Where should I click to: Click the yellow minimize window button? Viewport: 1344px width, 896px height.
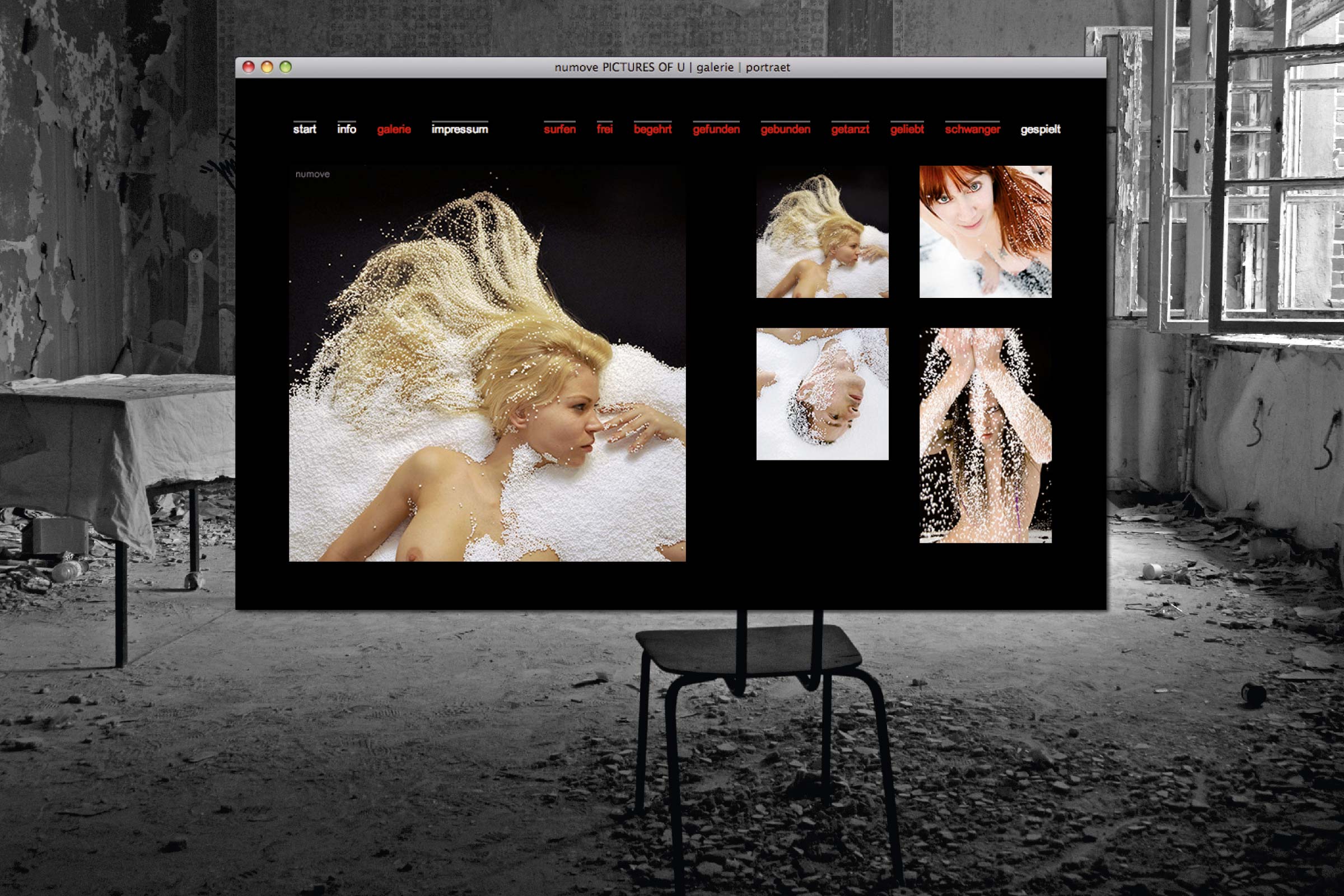[267, 67]
